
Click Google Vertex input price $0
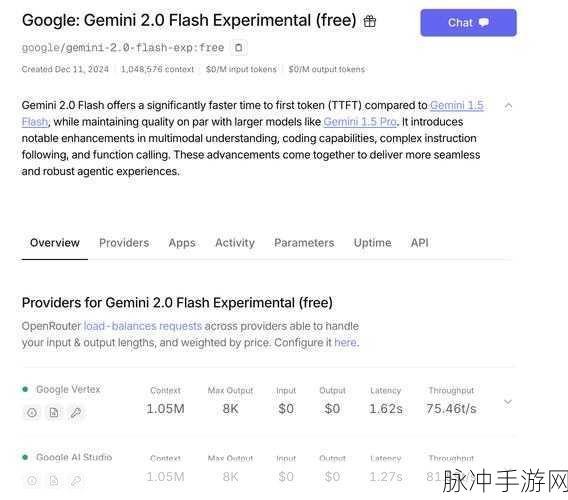coord(286,409)
